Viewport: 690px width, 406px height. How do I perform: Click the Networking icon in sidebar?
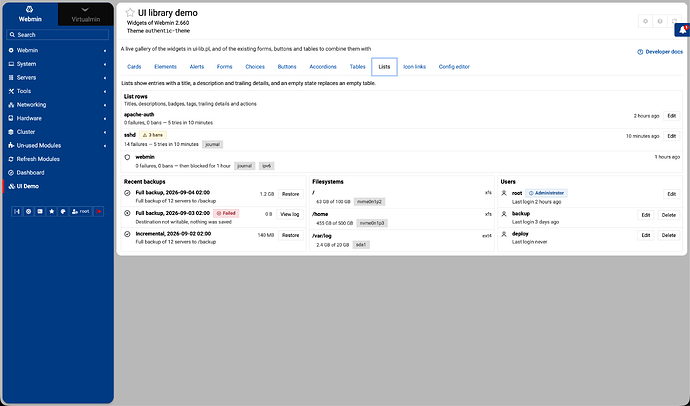point(11,105)
